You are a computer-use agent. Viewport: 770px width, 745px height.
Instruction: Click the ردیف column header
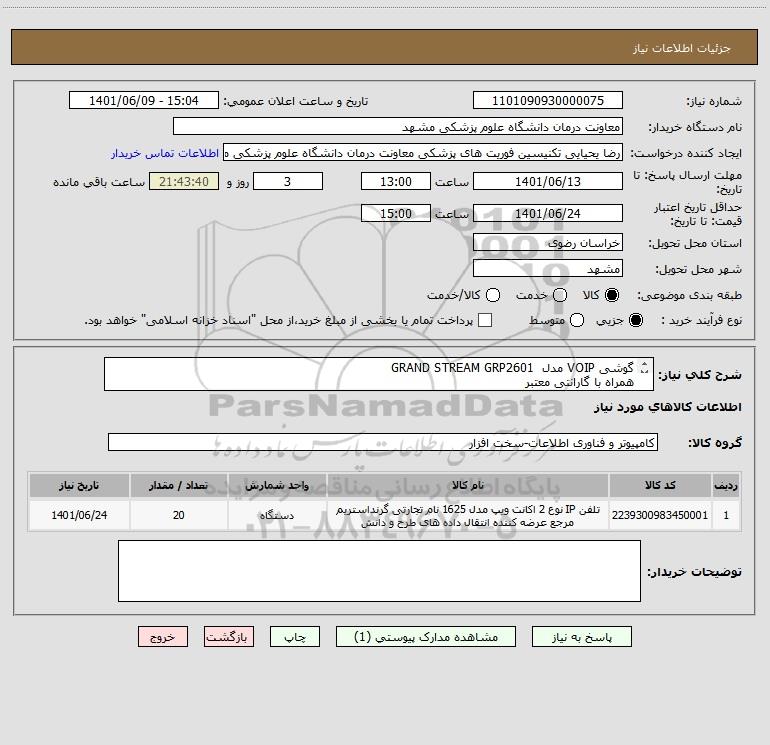tap(726, 485)
